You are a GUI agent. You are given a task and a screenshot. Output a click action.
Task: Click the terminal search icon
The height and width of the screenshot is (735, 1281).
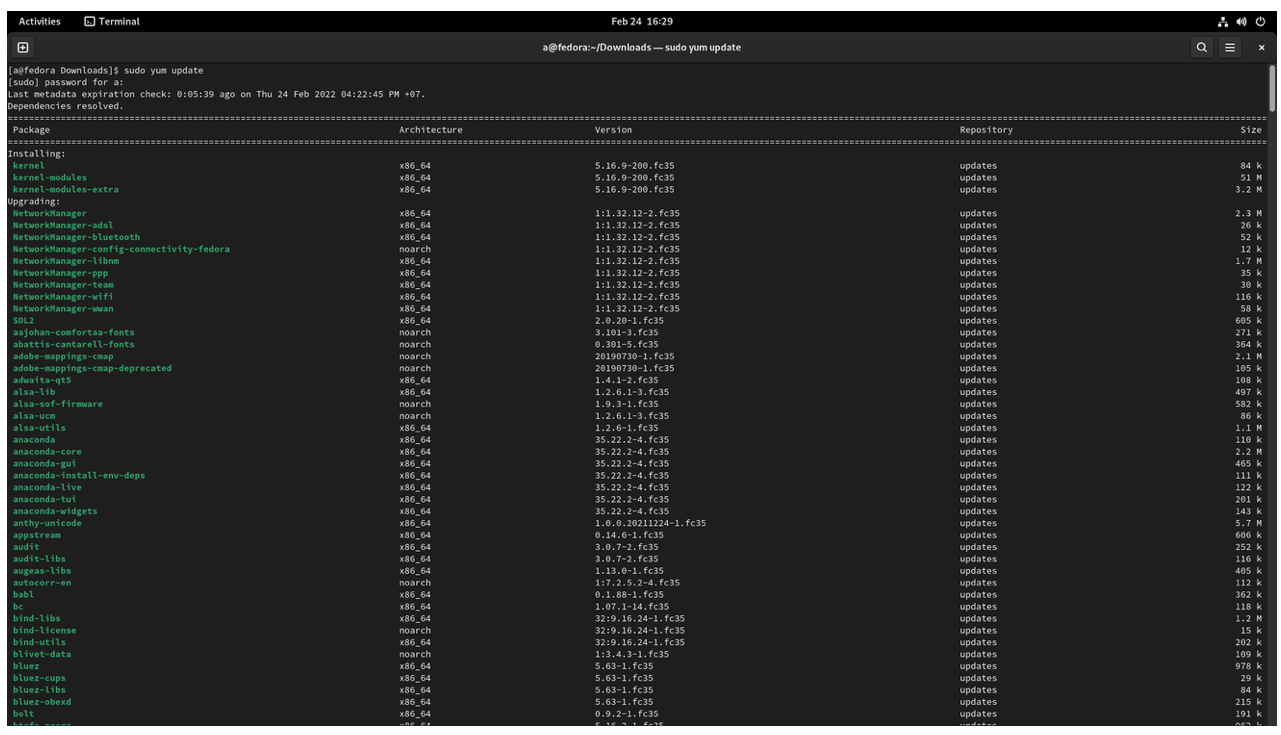(1202, 47)
